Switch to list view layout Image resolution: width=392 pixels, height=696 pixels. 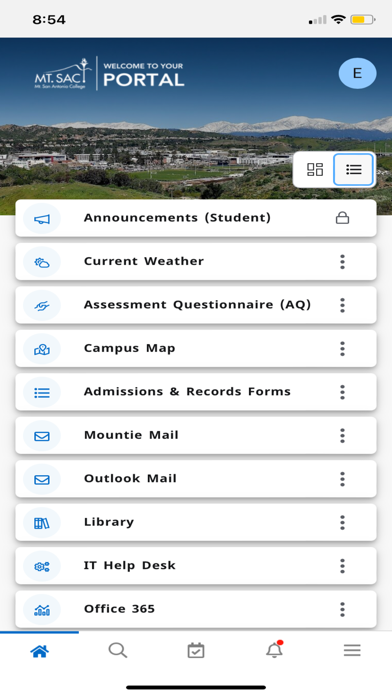[x=353, y=169]
